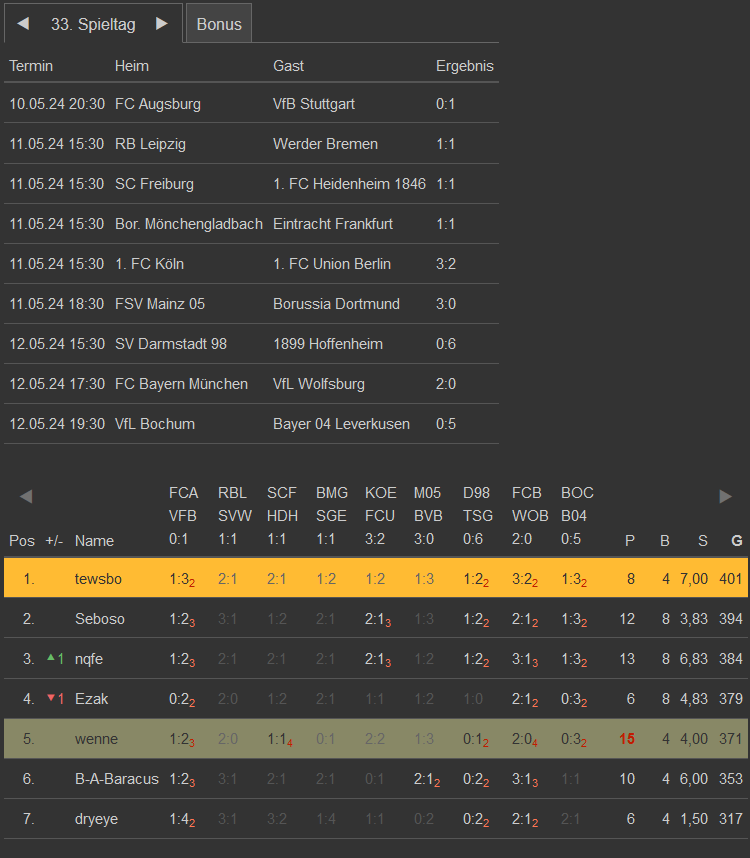This screenshot has height=858, width=750.
Task: Open player tewsbo in the ranking
Action: coord(97,578)
